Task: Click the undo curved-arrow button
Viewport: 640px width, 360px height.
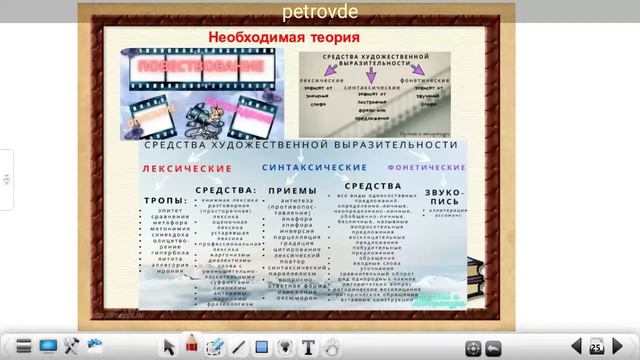Action: [493, 349]
